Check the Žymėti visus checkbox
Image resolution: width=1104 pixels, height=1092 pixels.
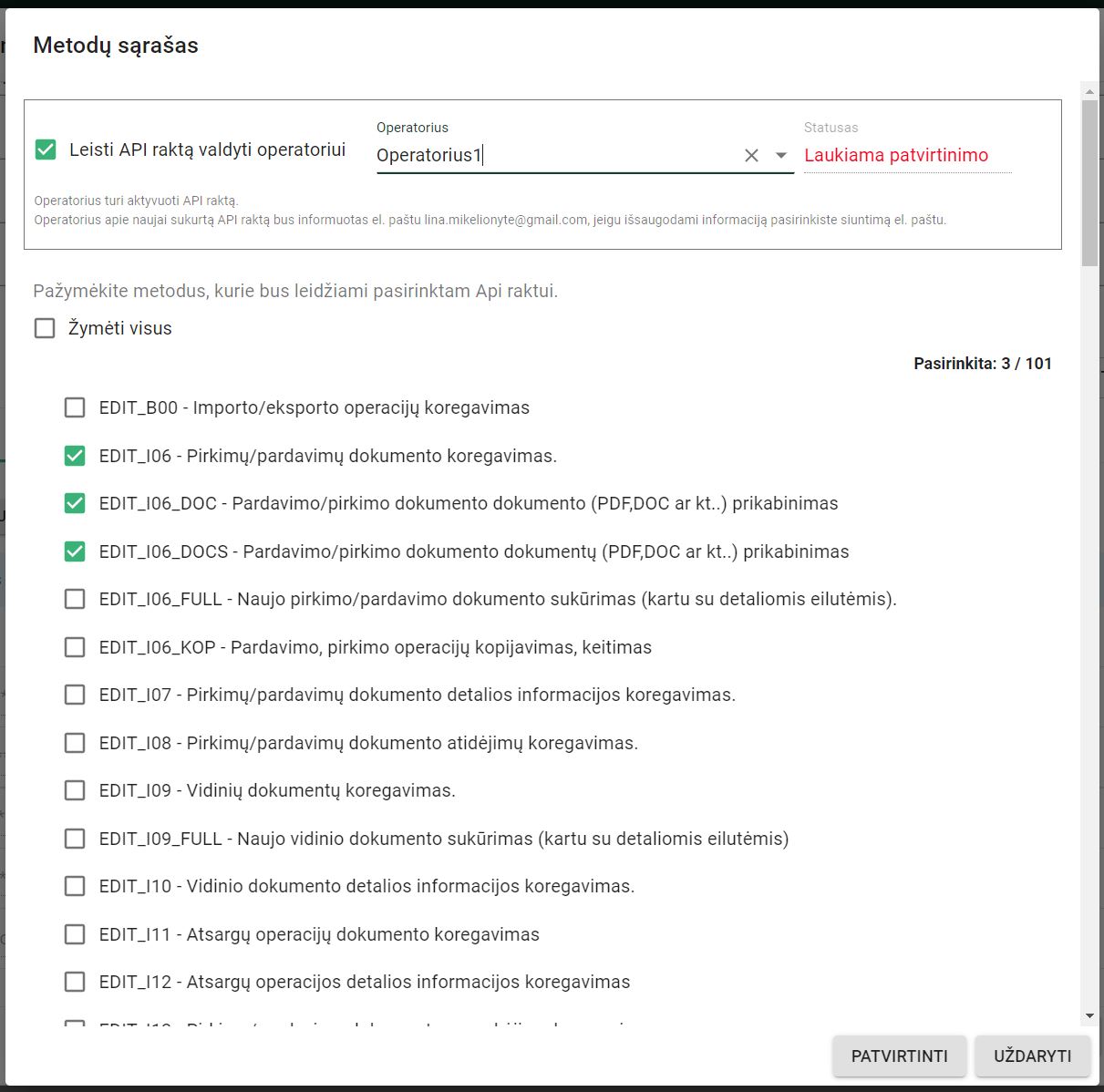coord(45,328)
